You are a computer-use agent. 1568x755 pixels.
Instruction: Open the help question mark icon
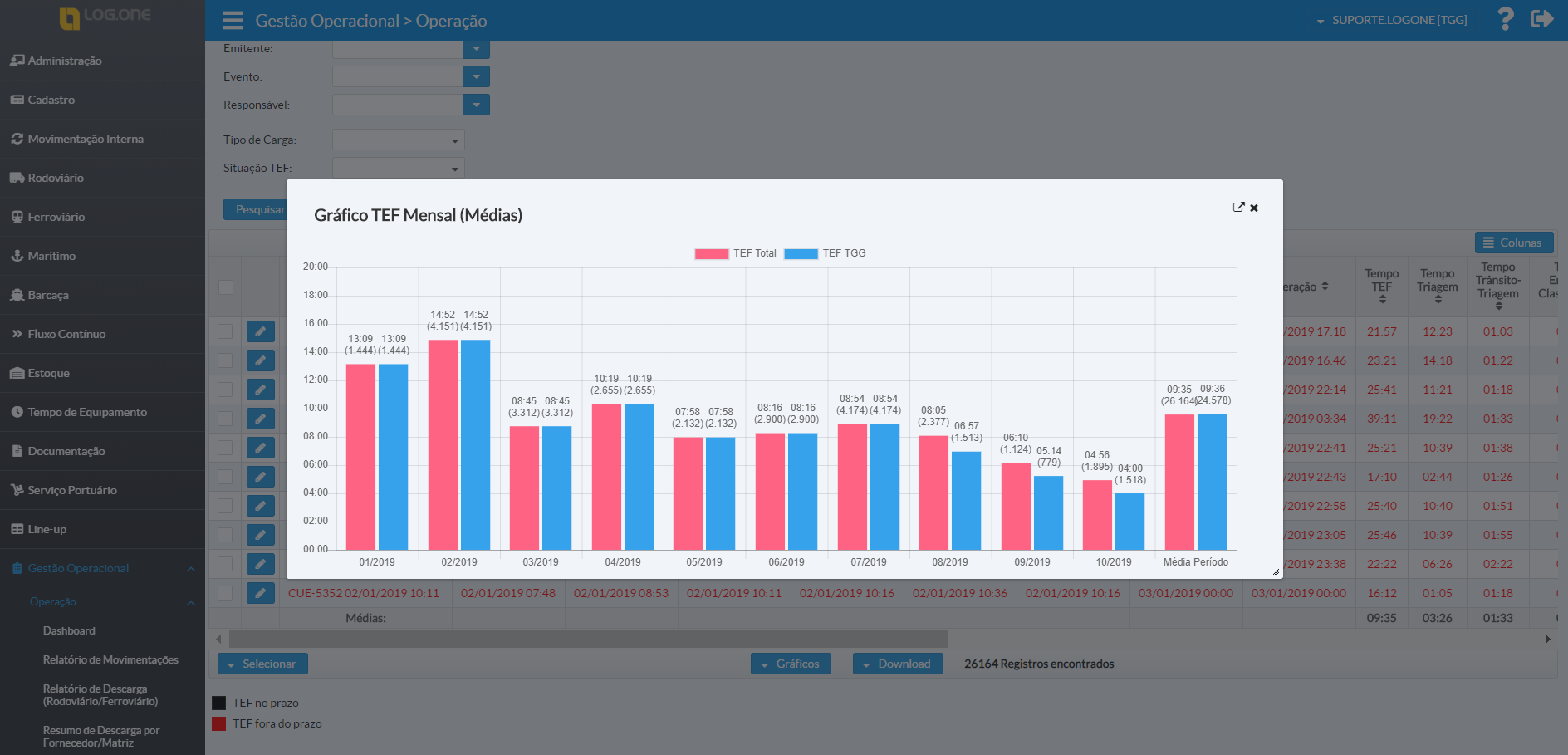click(1505, 19)
